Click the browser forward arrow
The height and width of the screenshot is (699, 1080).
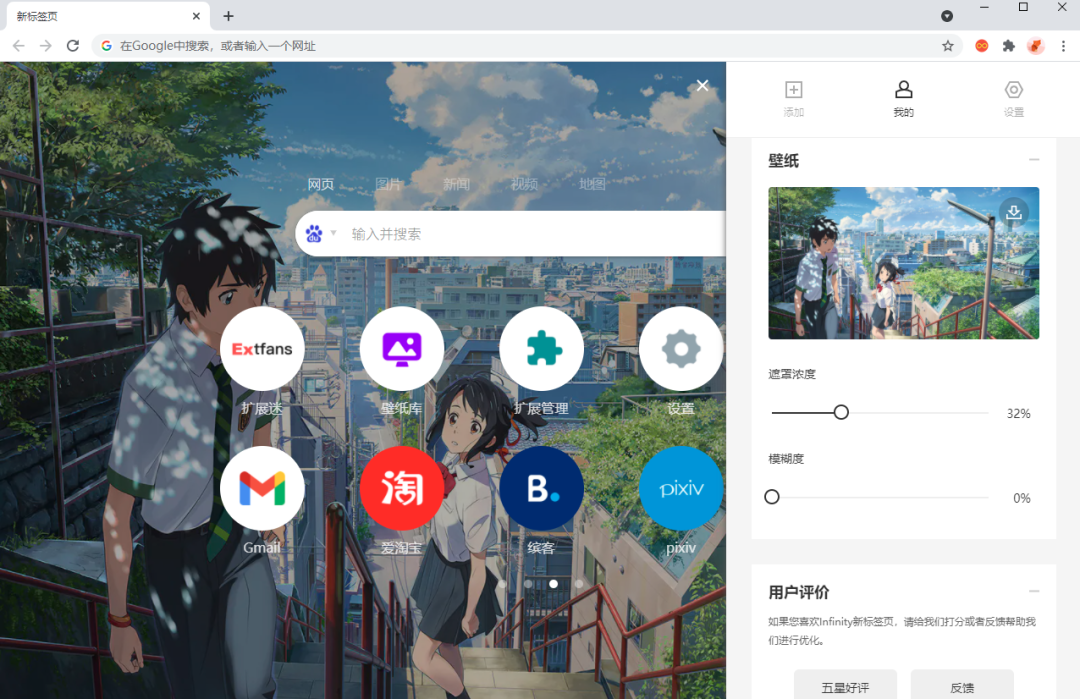click(45, 45)
